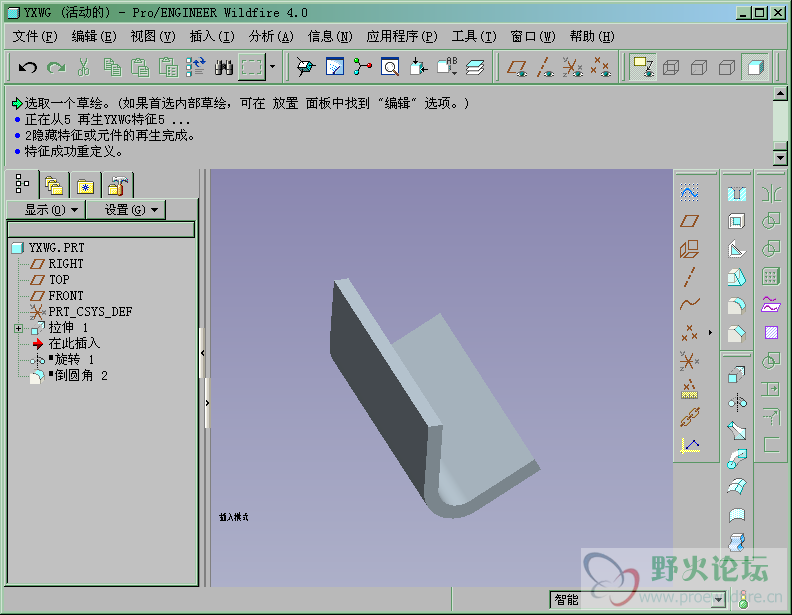Open the 插入(I) menu

pos(212,36)
